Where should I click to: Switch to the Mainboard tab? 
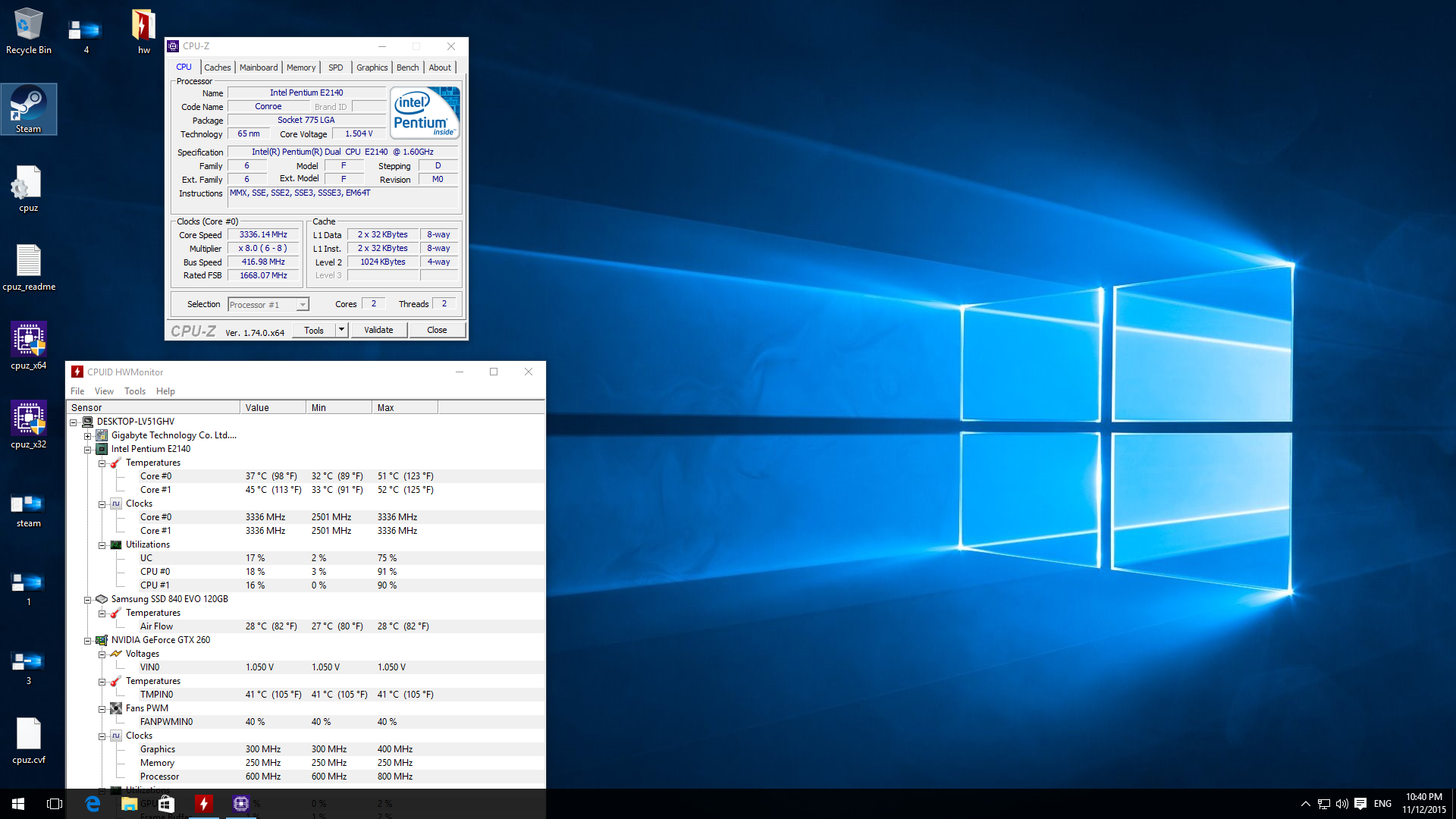pyautogui.click(x=259, y=67)
